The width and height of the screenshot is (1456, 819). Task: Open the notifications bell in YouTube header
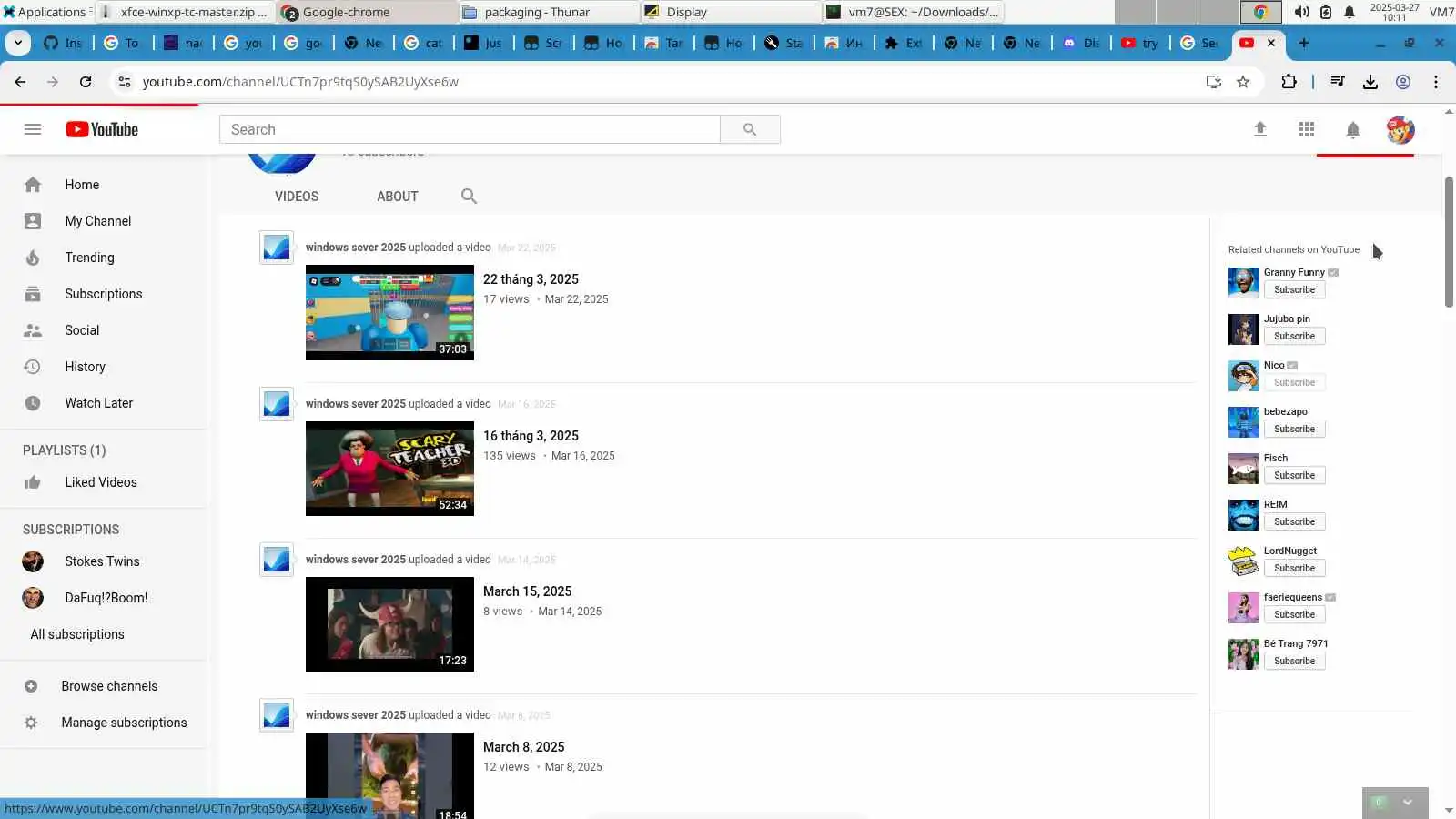point(1353,130)
